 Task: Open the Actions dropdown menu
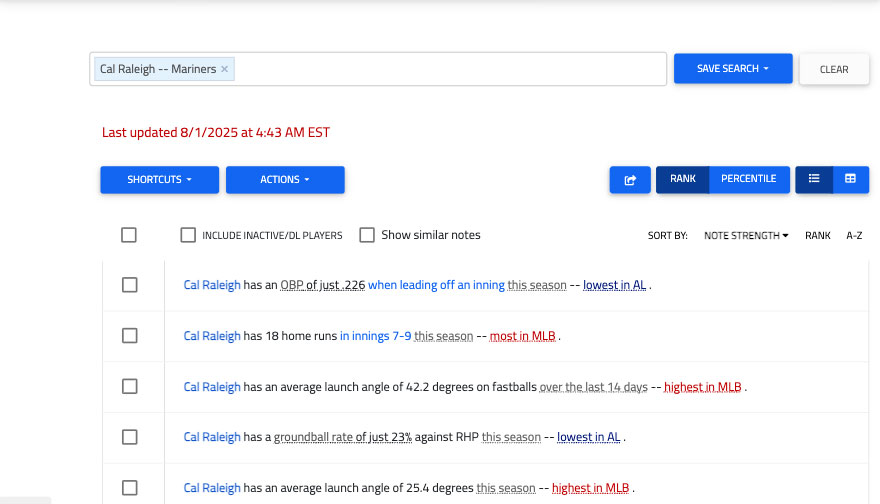[285, 180]
